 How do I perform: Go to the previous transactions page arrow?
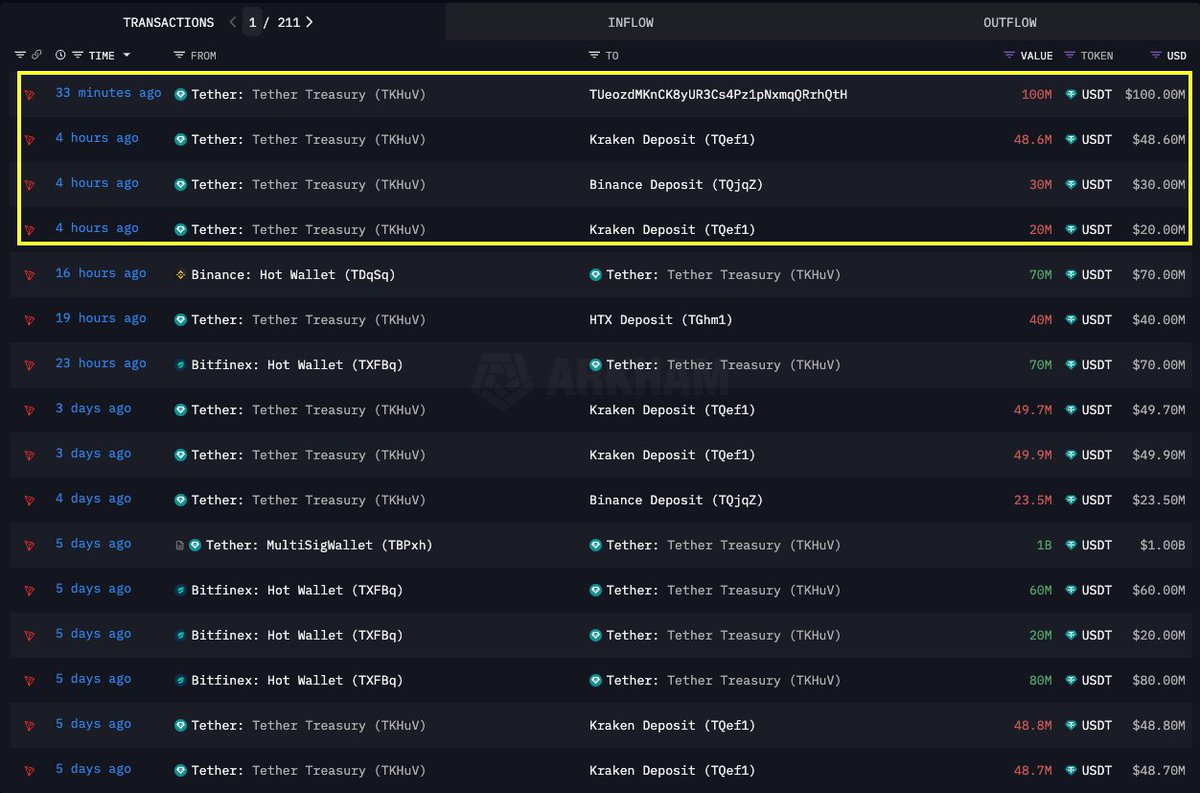point(233,22)
